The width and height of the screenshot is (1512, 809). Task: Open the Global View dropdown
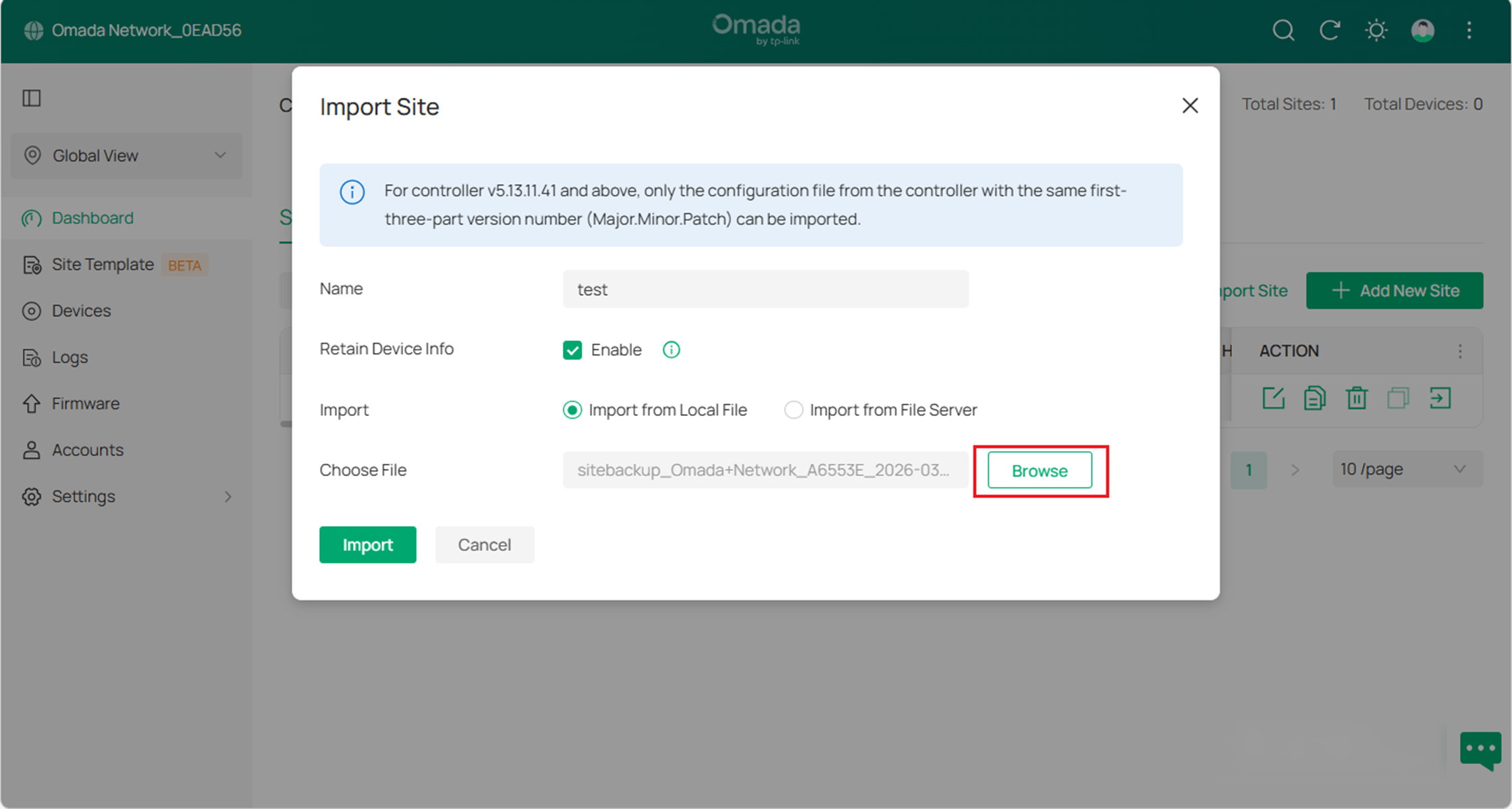(126, 156)
